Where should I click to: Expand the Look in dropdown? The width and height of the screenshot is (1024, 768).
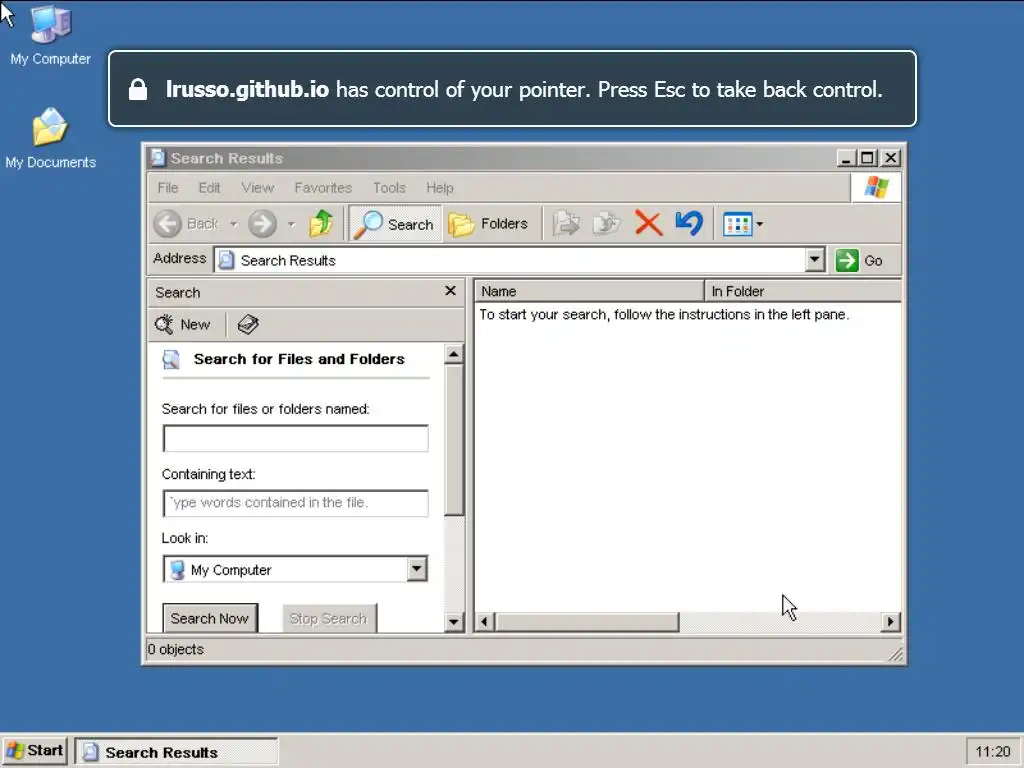[417, 569]
